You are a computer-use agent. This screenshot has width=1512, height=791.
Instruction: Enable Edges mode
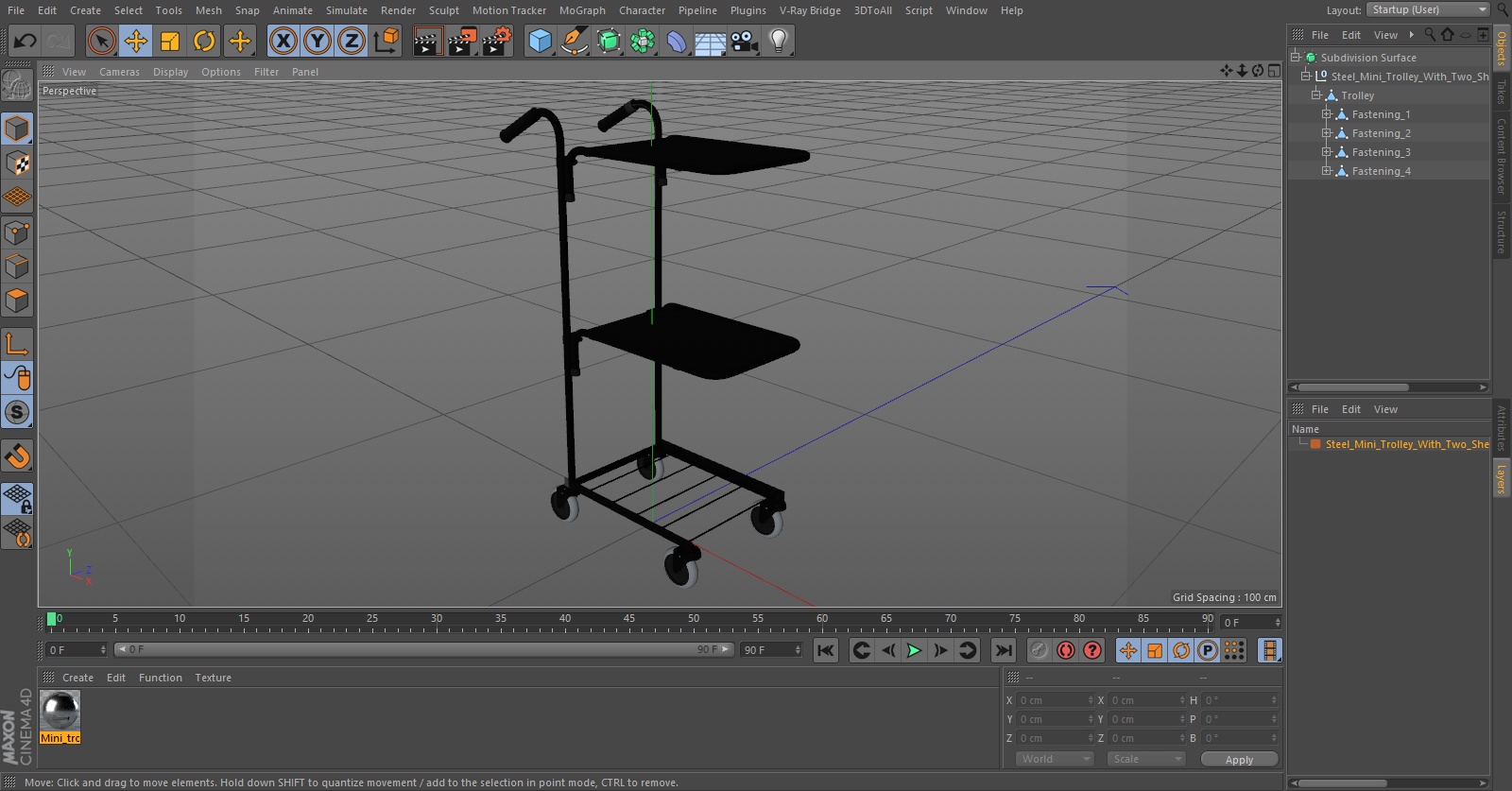tap(17, 267)
